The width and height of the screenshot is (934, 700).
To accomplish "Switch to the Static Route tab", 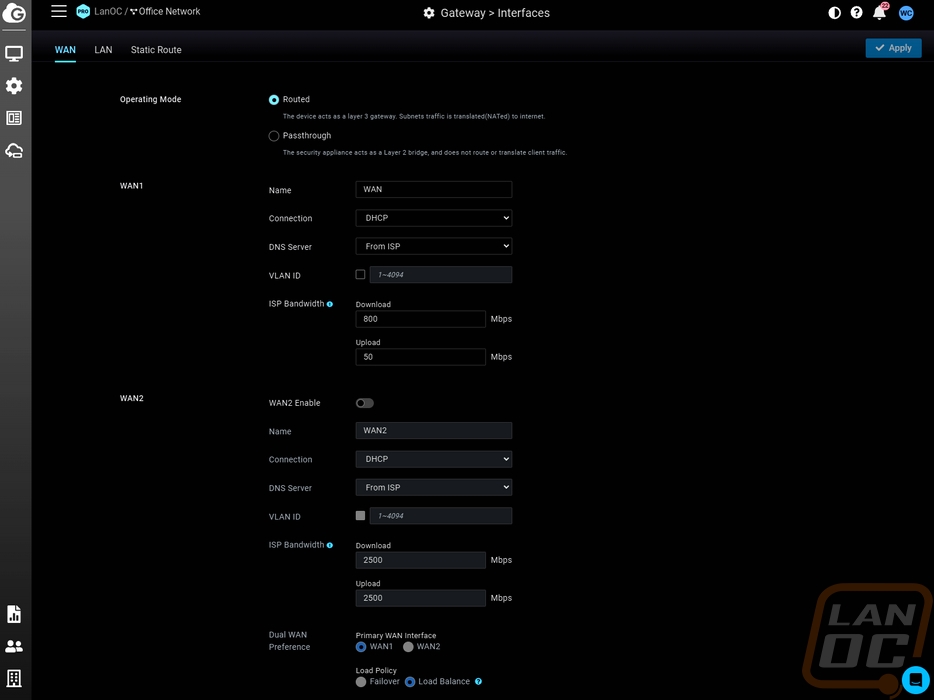I will click(x=156, y=50).
